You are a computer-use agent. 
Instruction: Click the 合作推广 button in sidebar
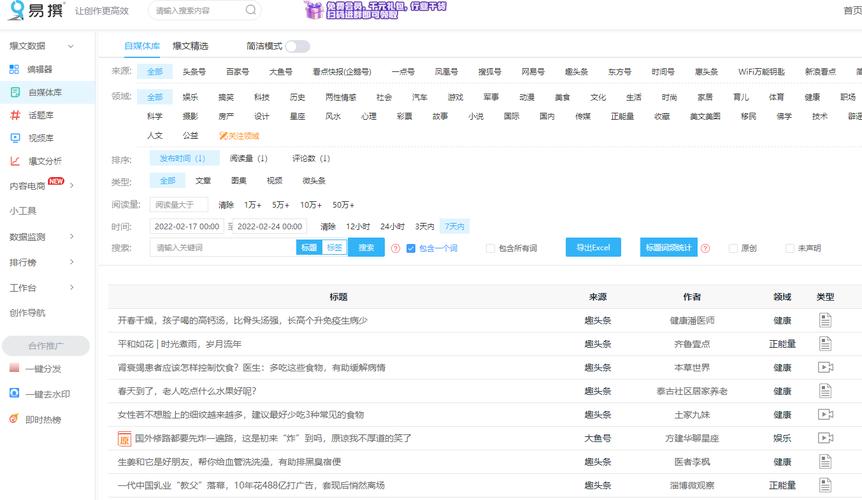point(46,346)
